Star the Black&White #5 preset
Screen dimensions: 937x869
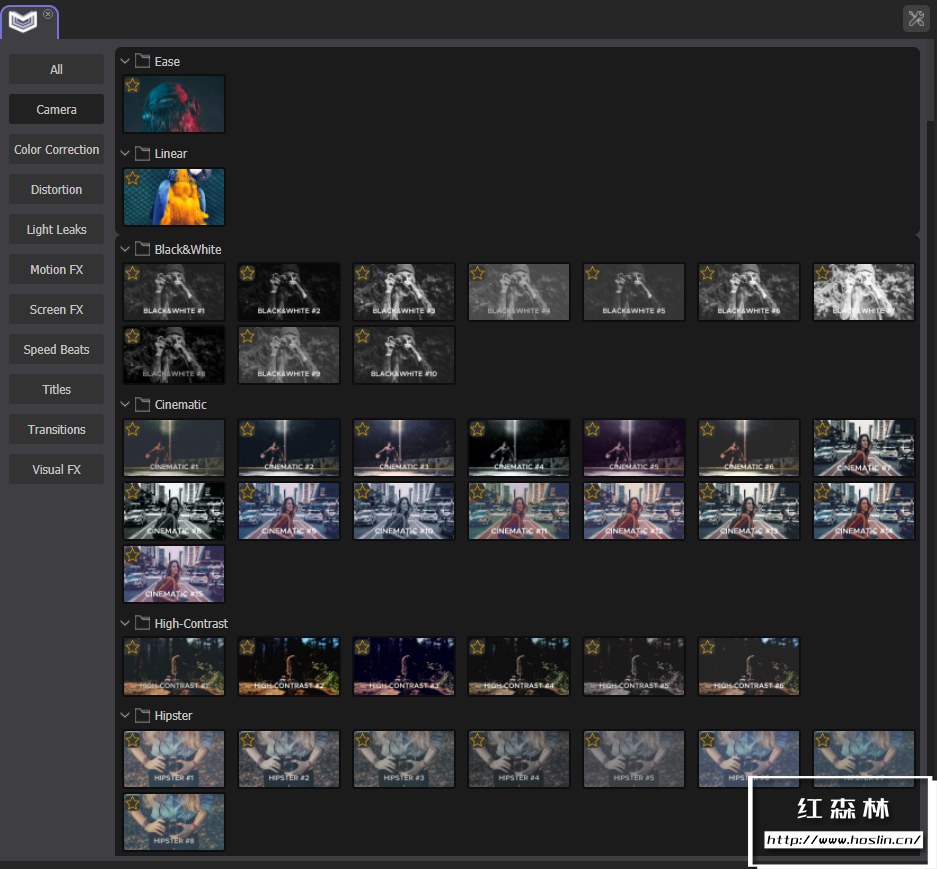(x=592, y=273)
